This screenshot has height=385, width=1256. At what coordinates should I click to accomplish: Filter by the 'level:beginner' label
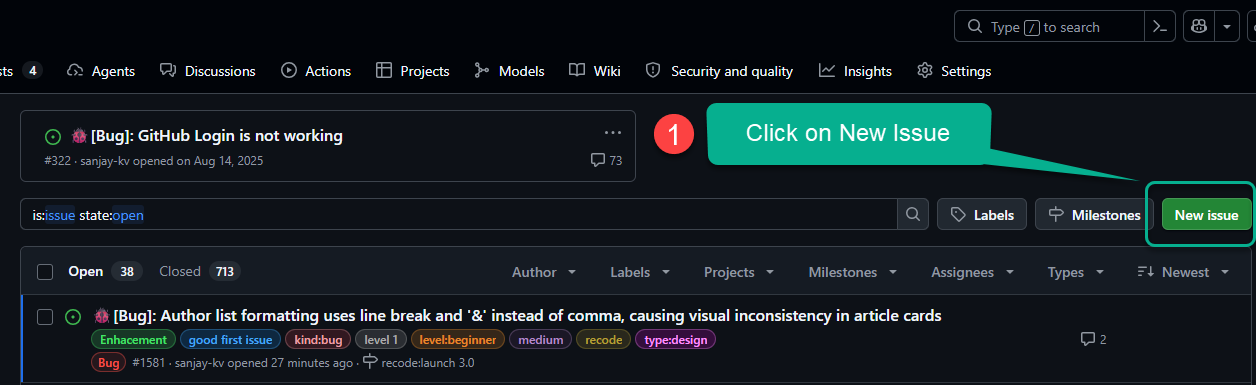tap(458, 340)
